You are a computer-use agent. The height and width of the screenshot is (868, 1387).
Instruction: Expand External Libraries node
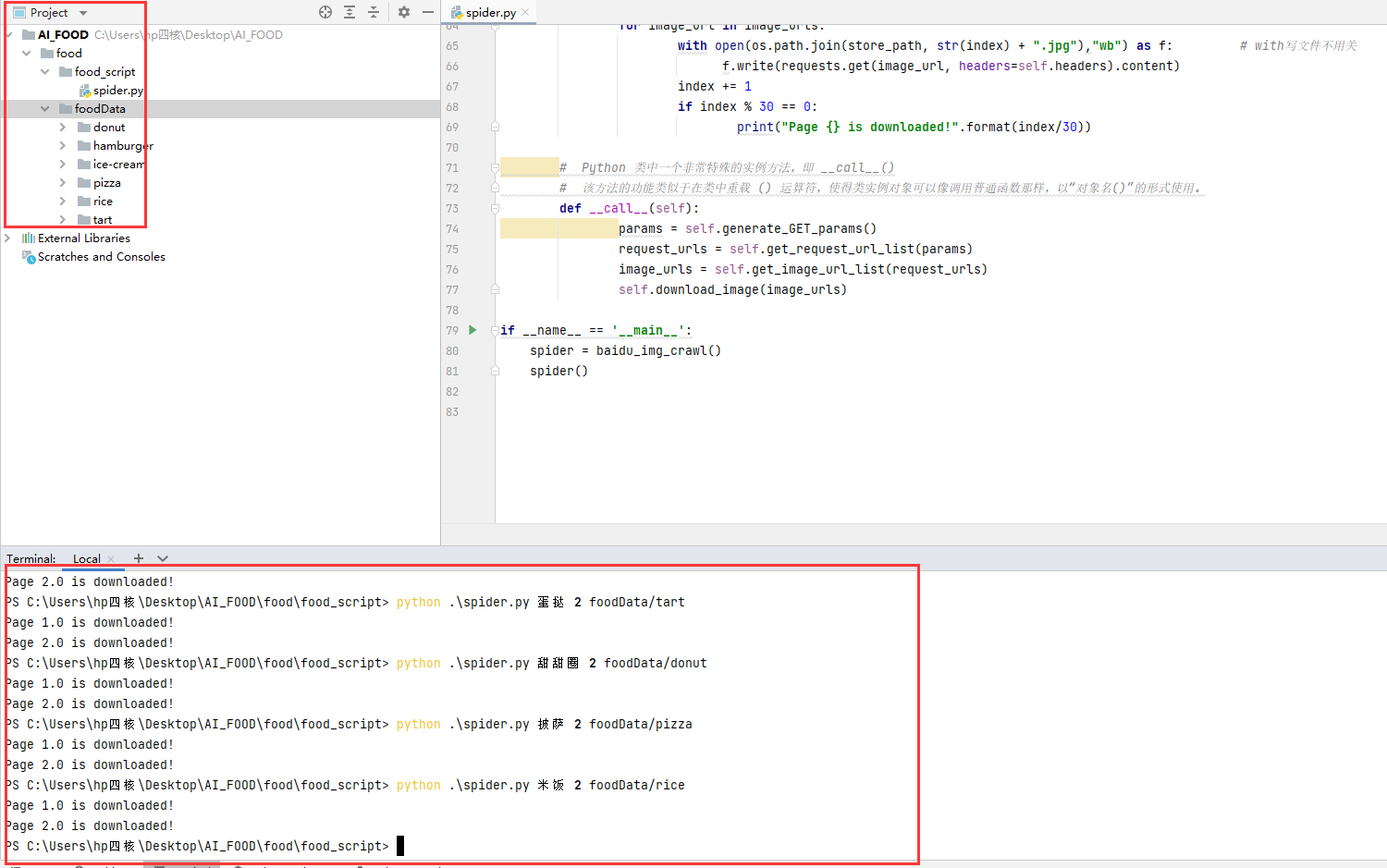click(8, 238)
